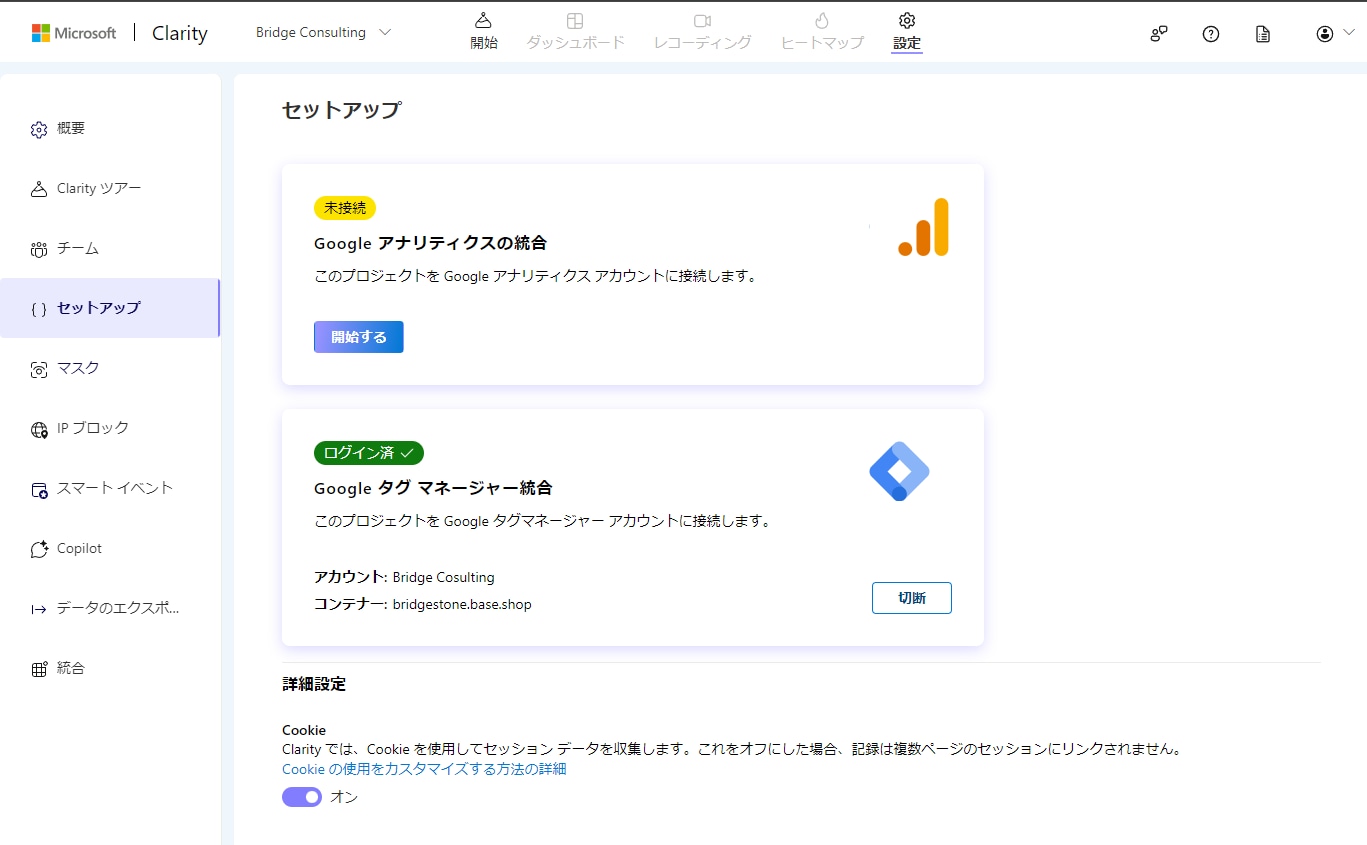
Task: Open the ヒートマップ tab
Action: (x=822, y=32)
